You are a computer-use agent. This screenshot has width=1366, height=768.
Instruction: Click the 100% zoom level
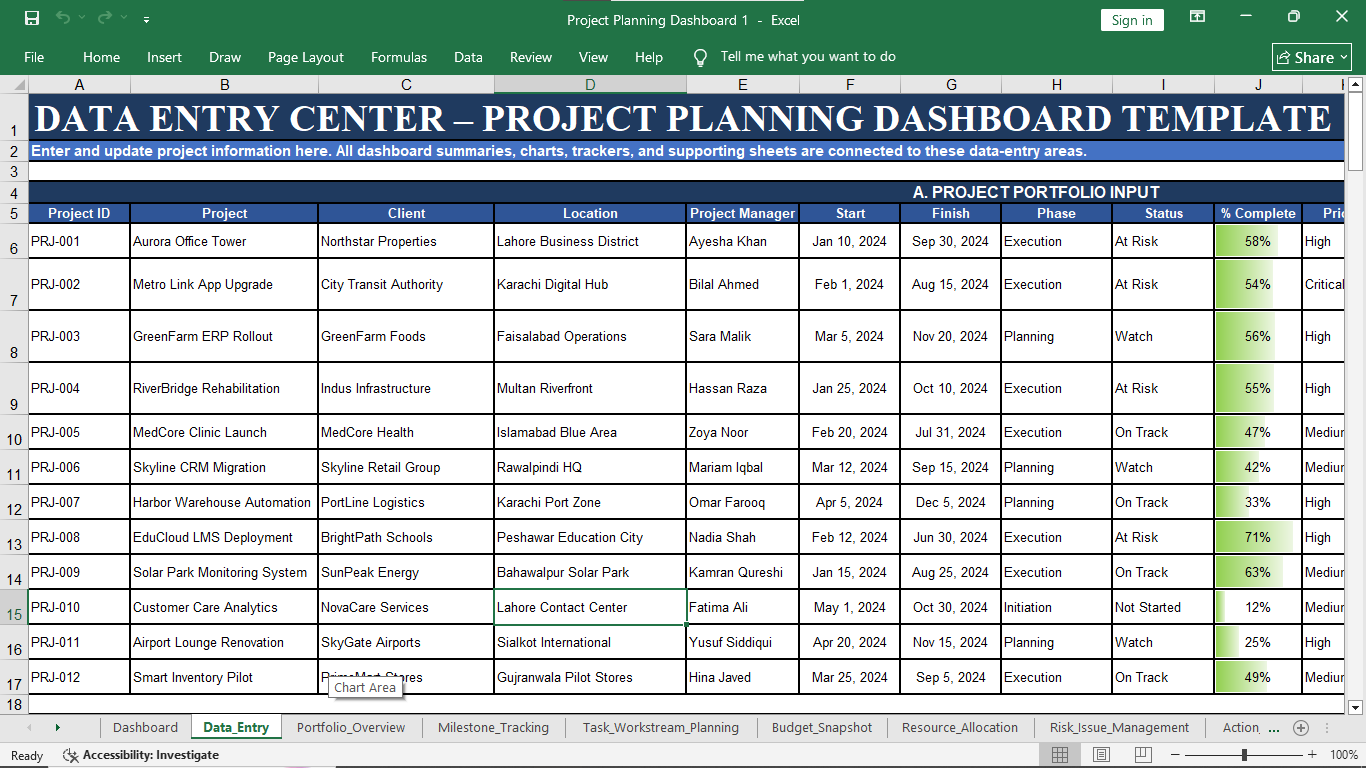[1343, 755]
